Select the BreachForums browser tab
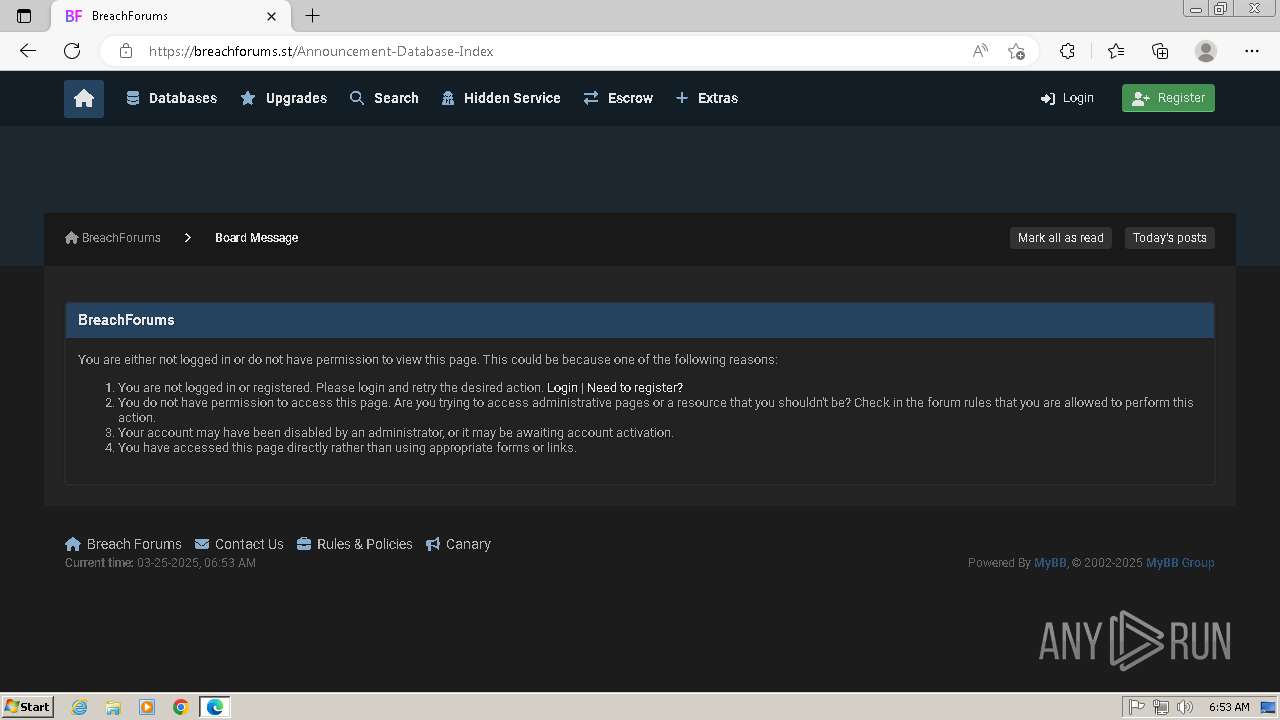 (170, 16)
